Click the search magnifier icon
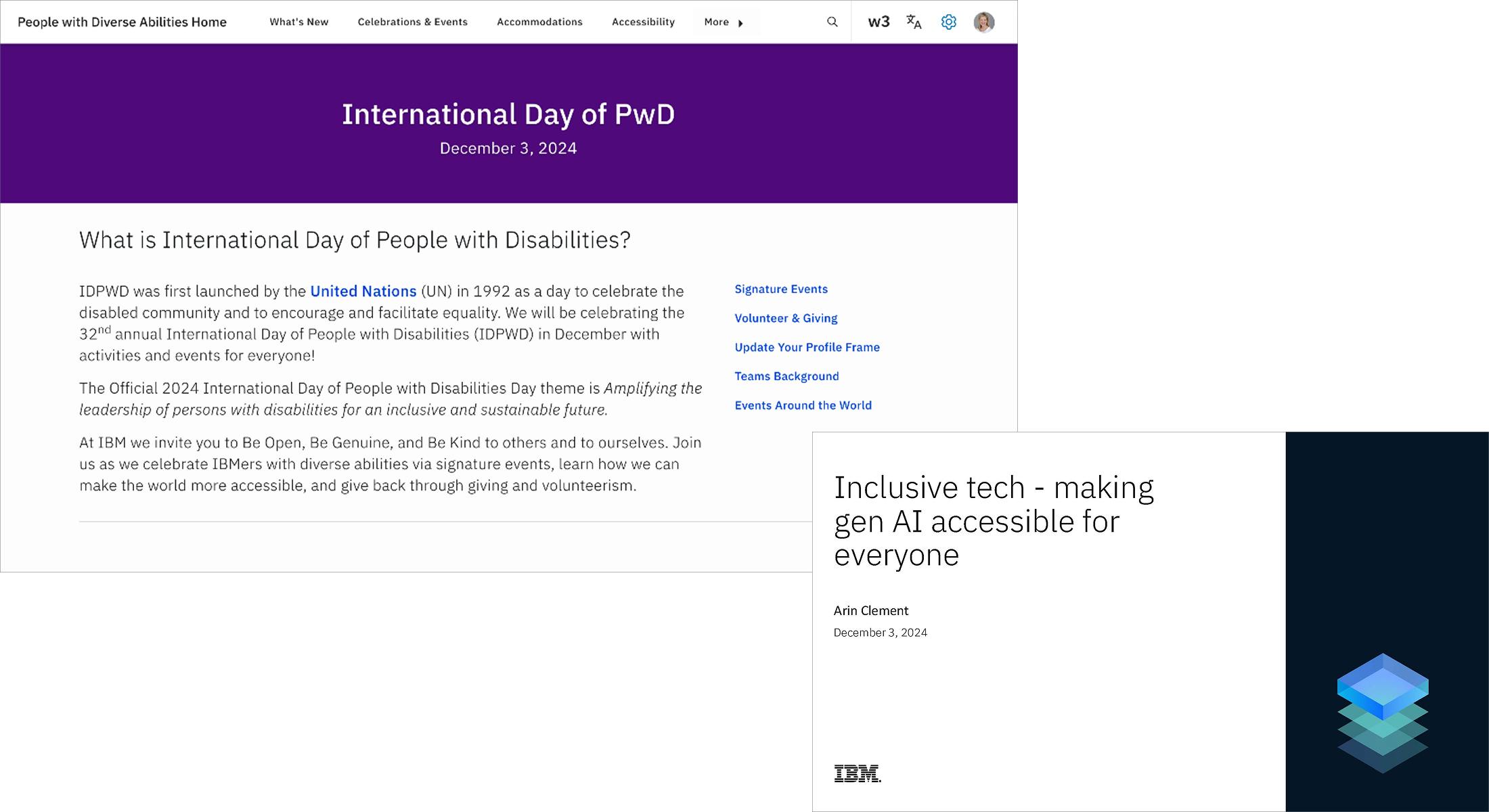This screenshot has width=1489, height=812. [x=832, y=22]
